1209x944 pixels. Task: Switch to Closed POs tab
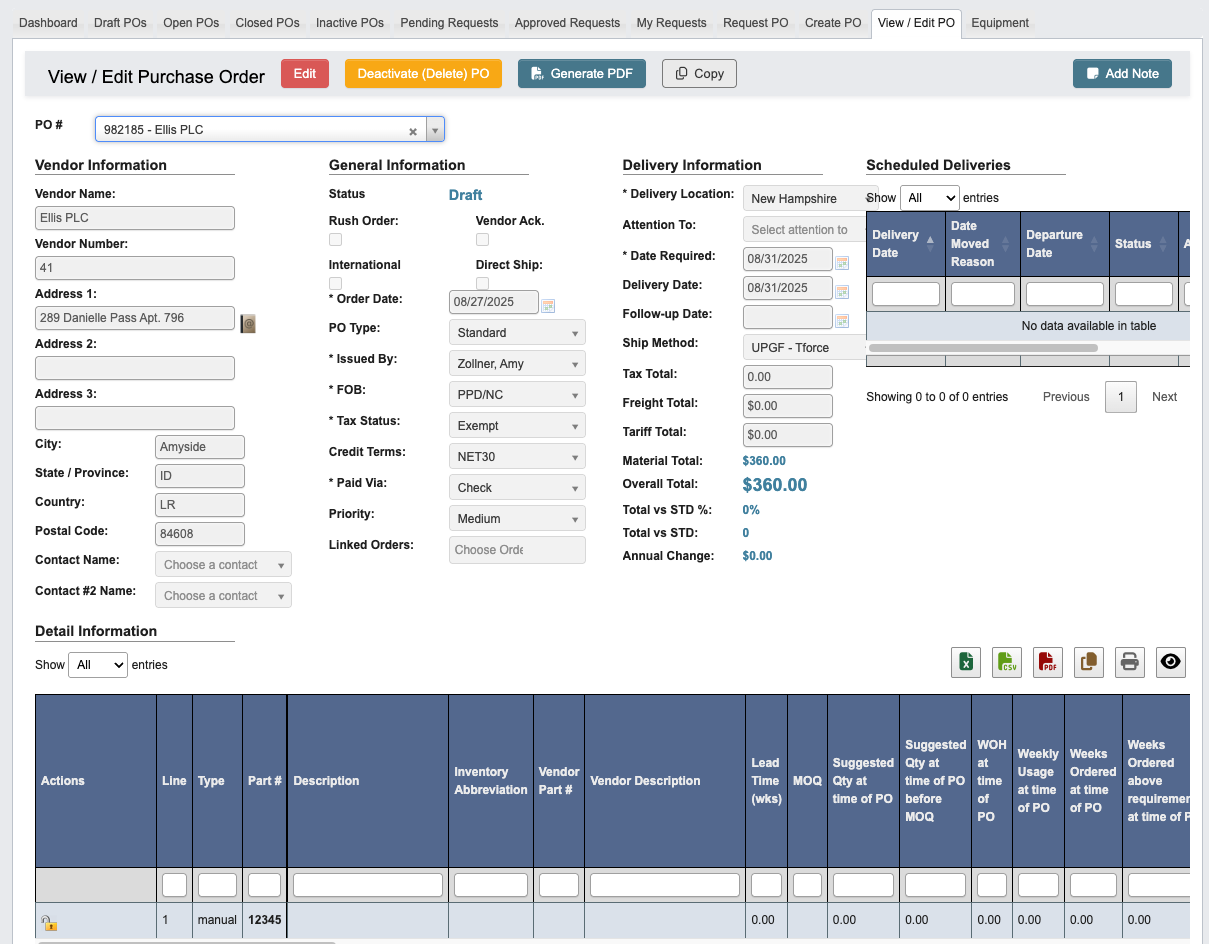[267, 23]
